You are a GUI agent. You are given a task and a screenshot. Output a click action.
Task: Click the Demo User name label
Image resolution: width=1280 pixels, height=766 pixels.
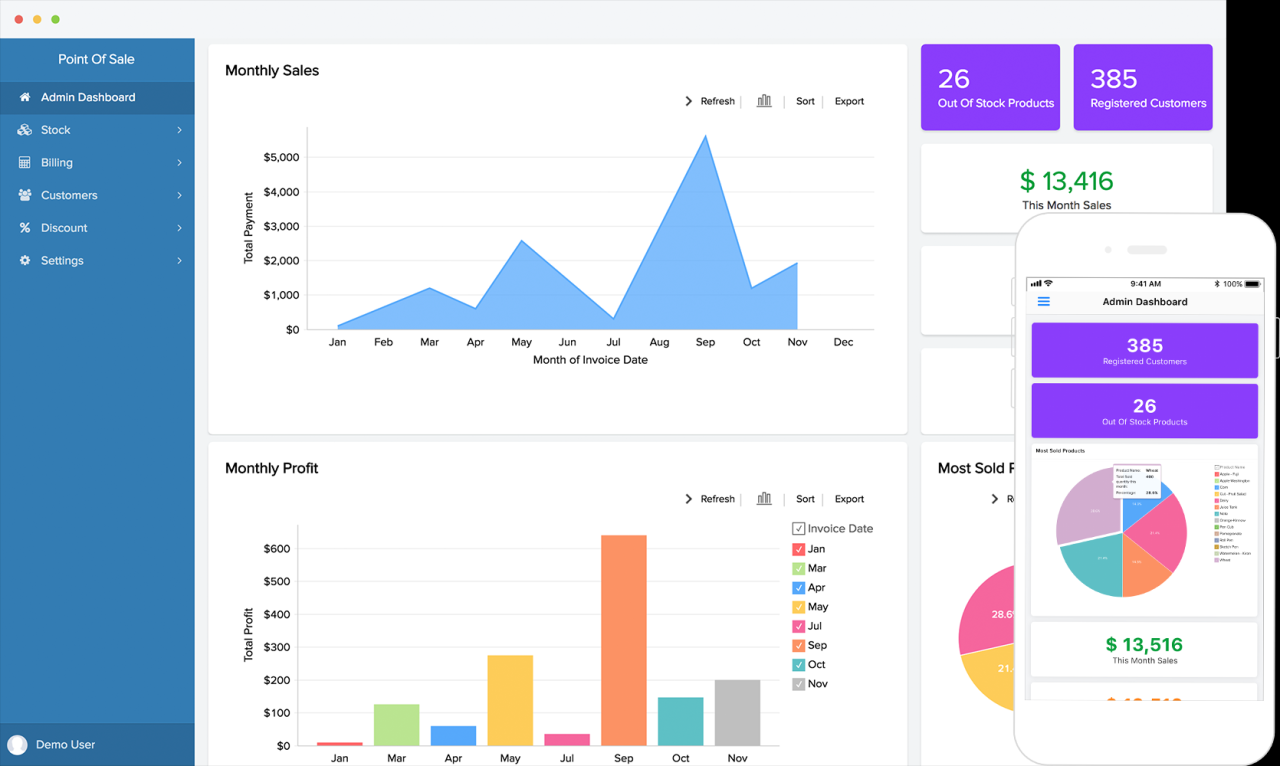[66, 745]
